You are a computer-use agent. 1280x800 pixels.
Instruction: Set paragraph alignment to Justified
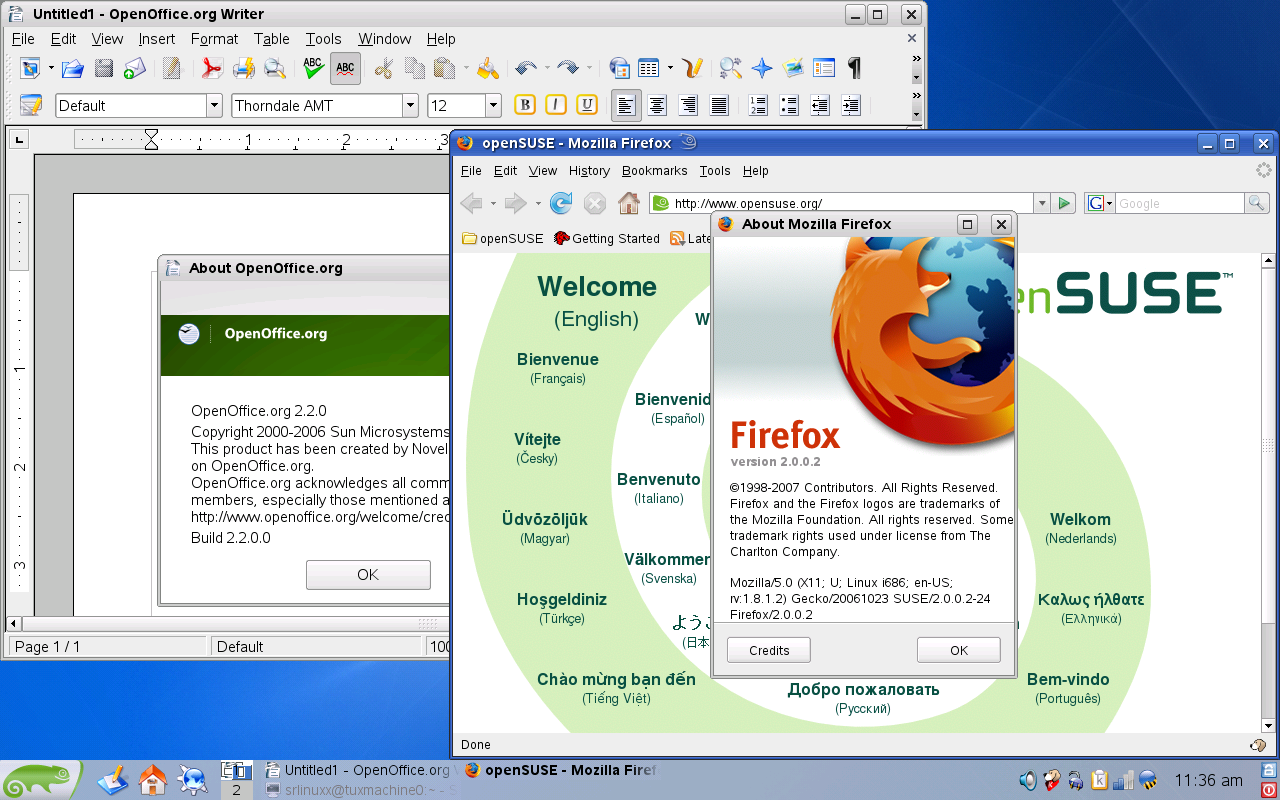coord(719,105)
